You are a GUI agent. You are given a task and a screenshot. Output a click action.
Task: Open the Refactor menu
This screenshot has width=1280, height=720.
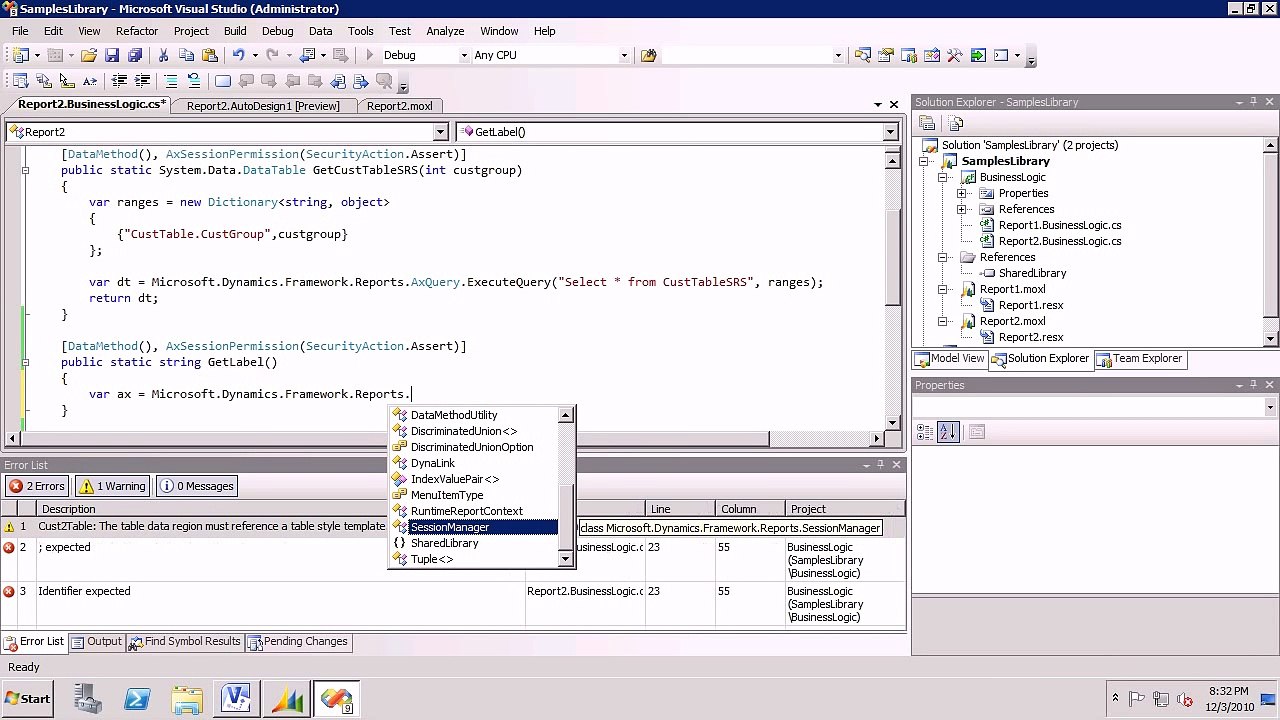tap(137, 31)
